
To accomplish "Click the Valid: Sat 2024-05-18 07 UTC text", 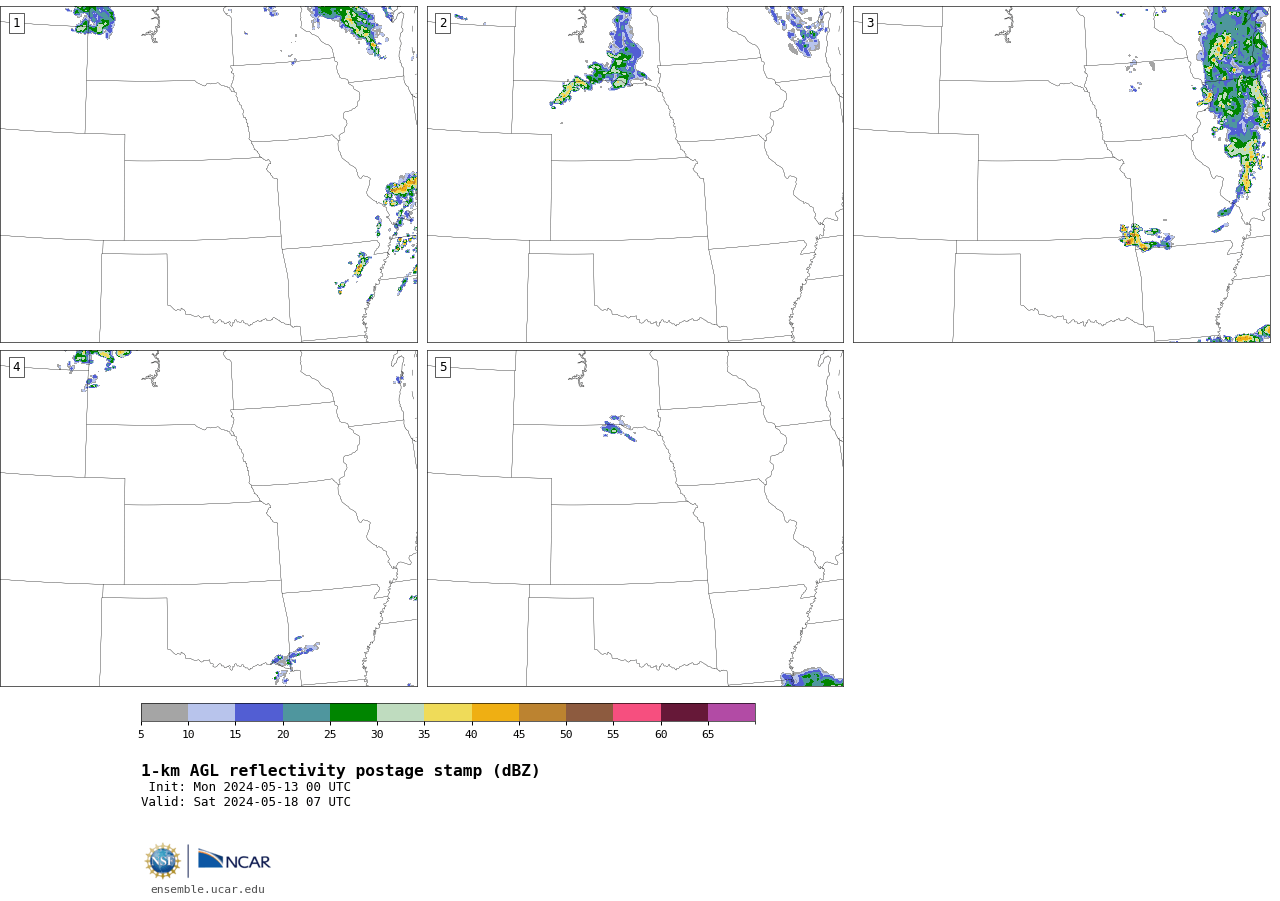I will (246, 802).
